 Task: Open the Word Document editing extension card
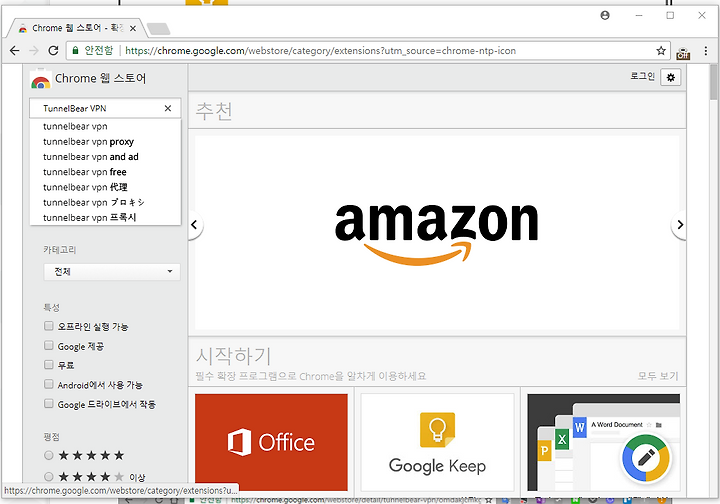[603, 442]
